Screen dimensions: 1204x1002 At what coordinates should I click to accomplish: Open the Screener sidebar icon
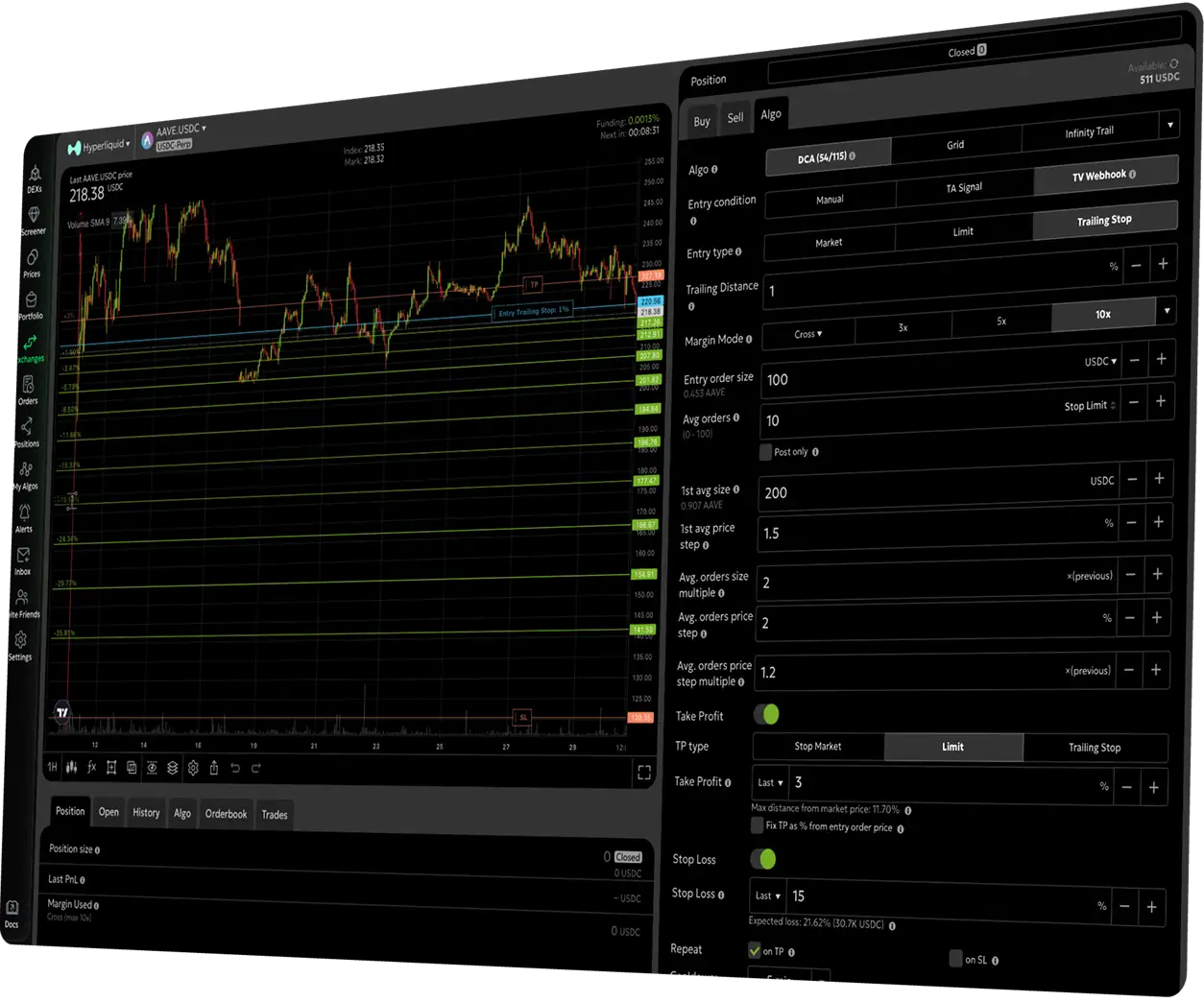pos(34,216)
